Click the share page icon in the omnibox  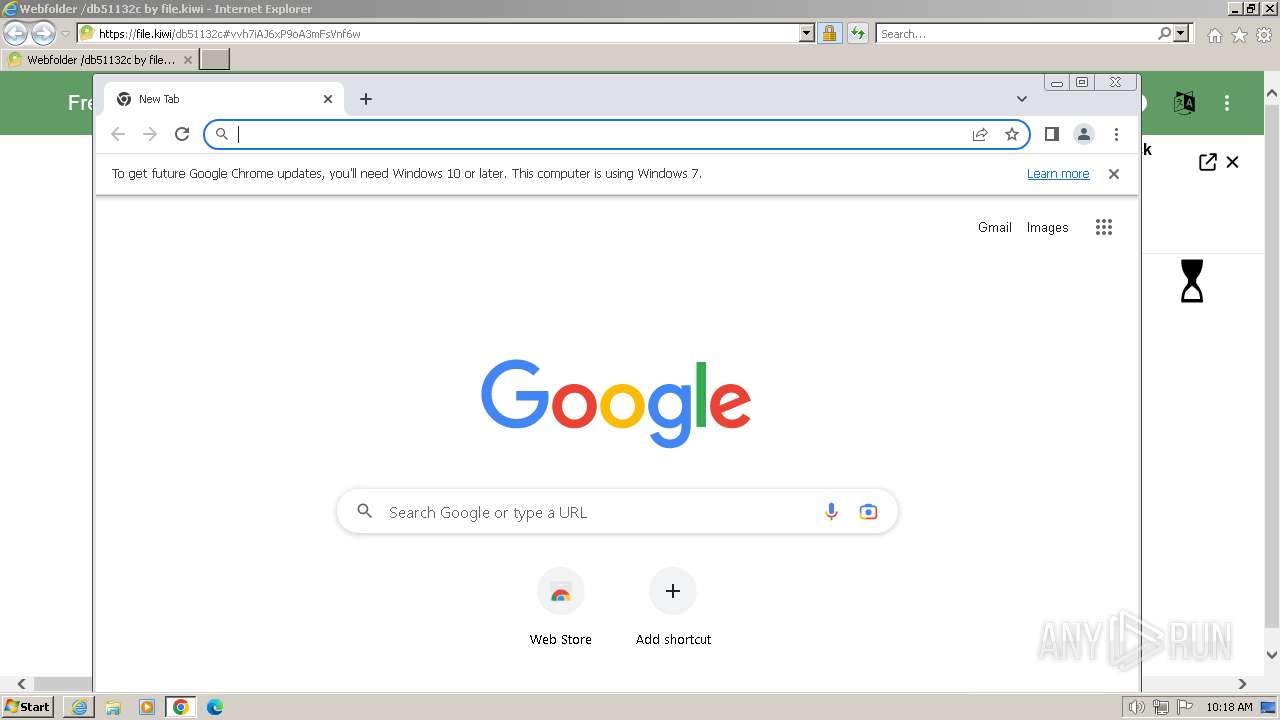(x=980, y=134)
